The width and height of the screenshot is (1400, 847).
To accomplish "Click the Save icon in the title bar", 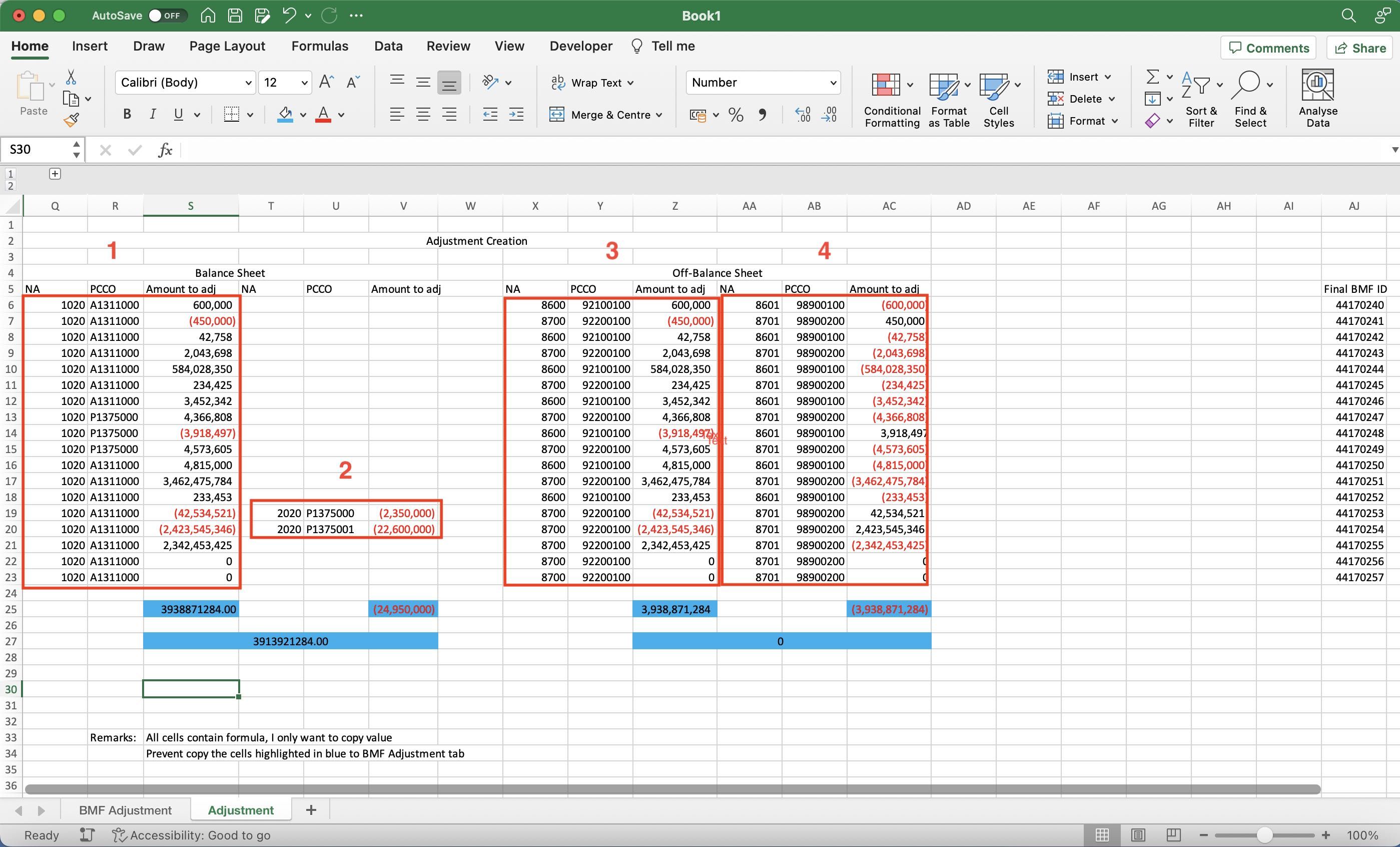I will click(235, 16).
